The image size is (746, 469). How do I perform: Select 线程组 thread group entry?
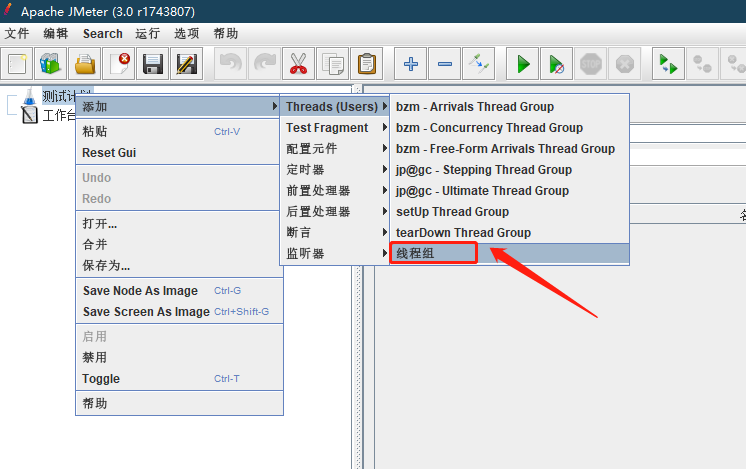pos(510,253)
